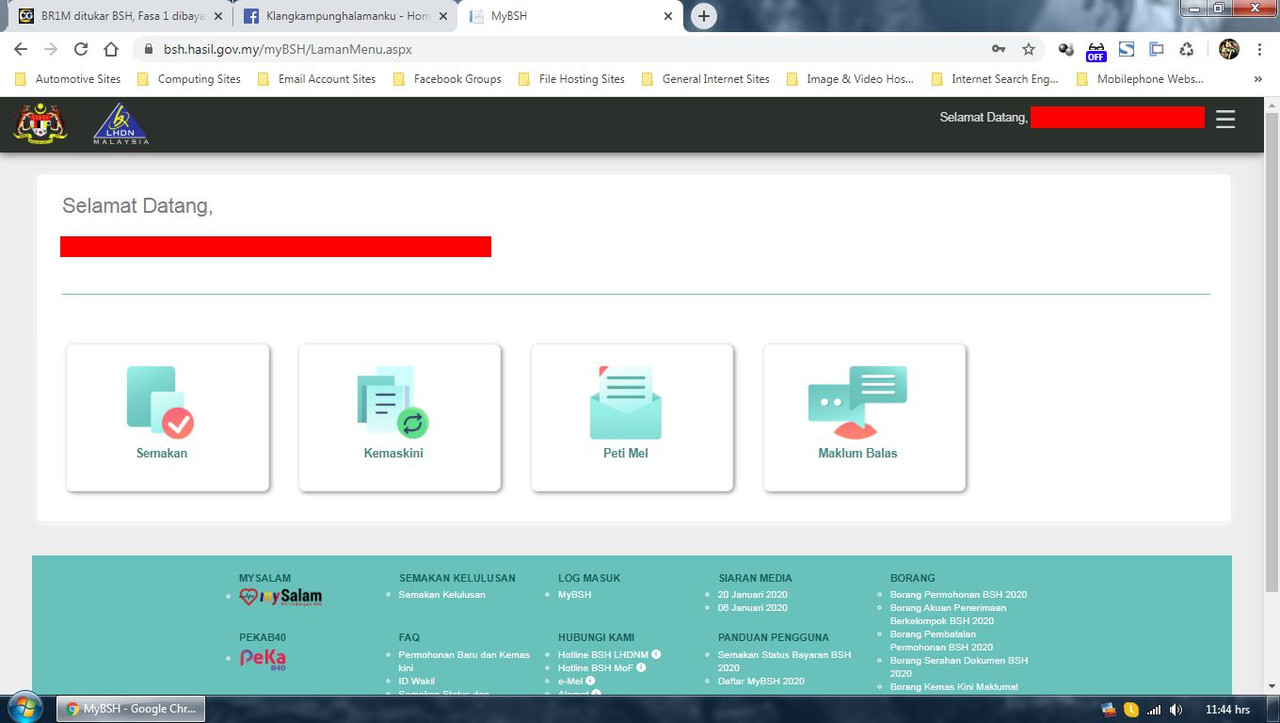Reload the page
This screenshot has height=723, width=1280.
[81, 49]
